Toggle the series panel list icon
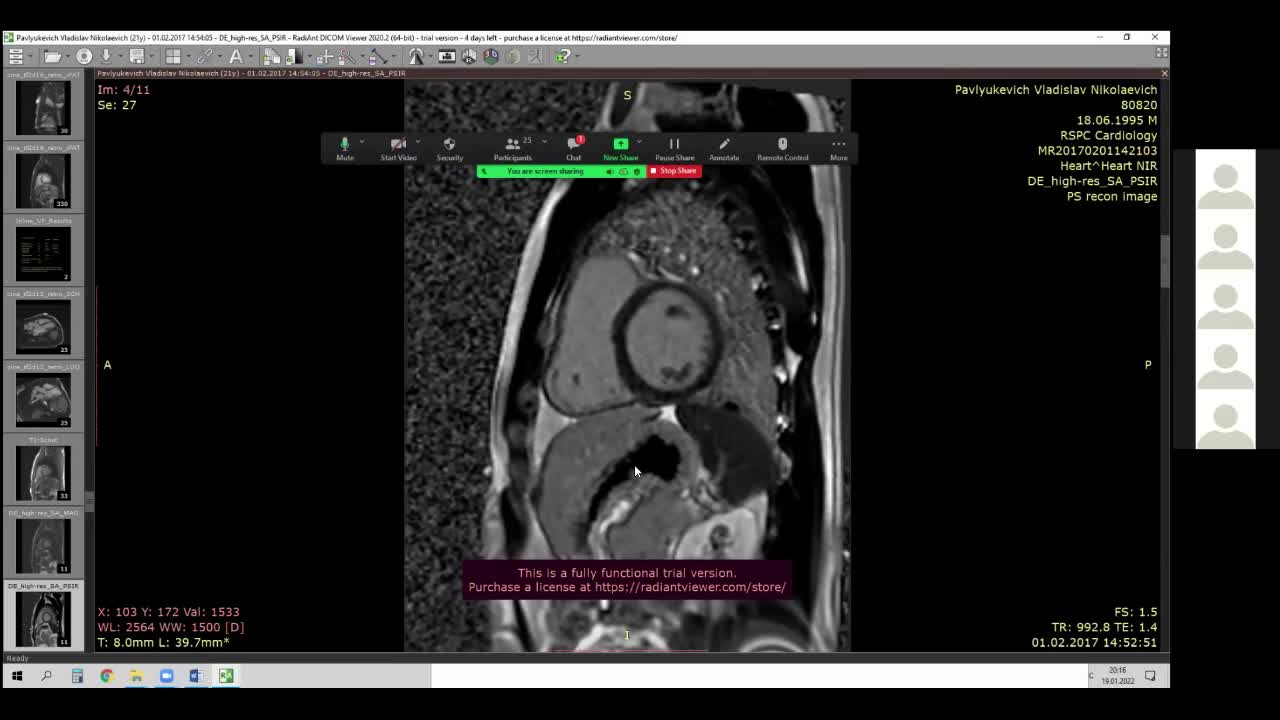Viewport: 1280px width, 720px height. tap(15, 56)
